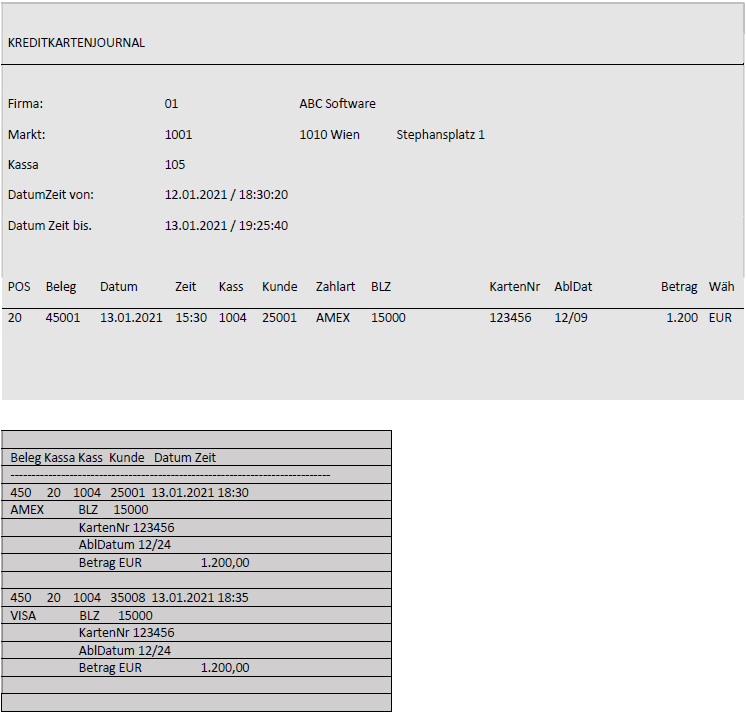Image resolution: width=746 pixels, height=713 pixels.
Task: Select the customer number 35008
Action: [x=127, y=597]
